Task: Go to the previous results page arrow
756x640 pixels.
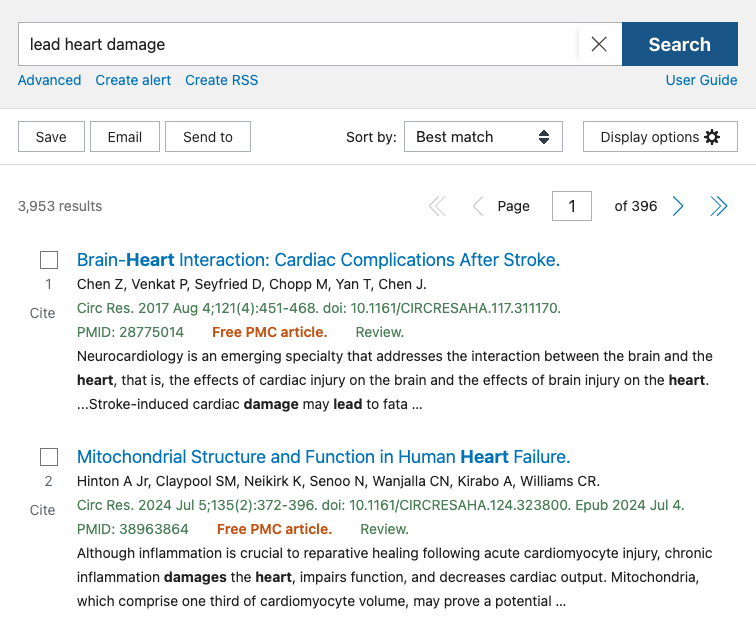Action: [477, 206]
